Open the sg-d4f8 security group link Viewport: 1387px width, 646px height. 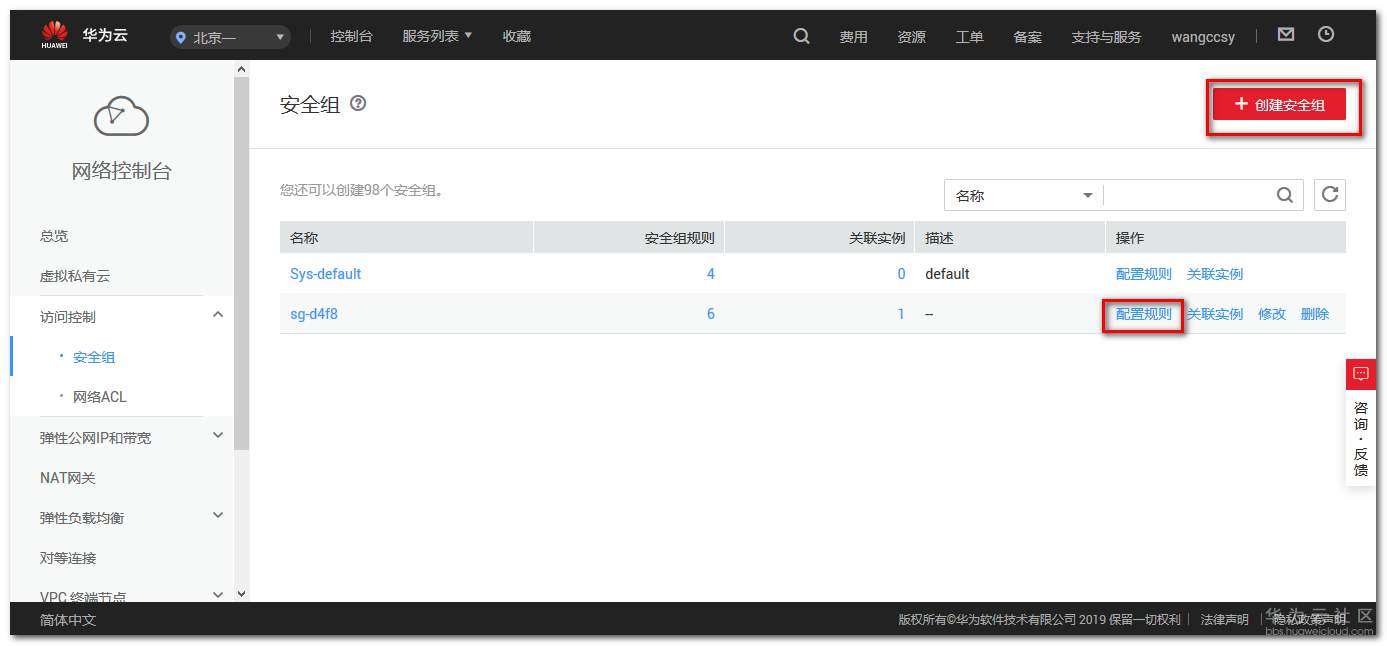click(x=314, y=314)
